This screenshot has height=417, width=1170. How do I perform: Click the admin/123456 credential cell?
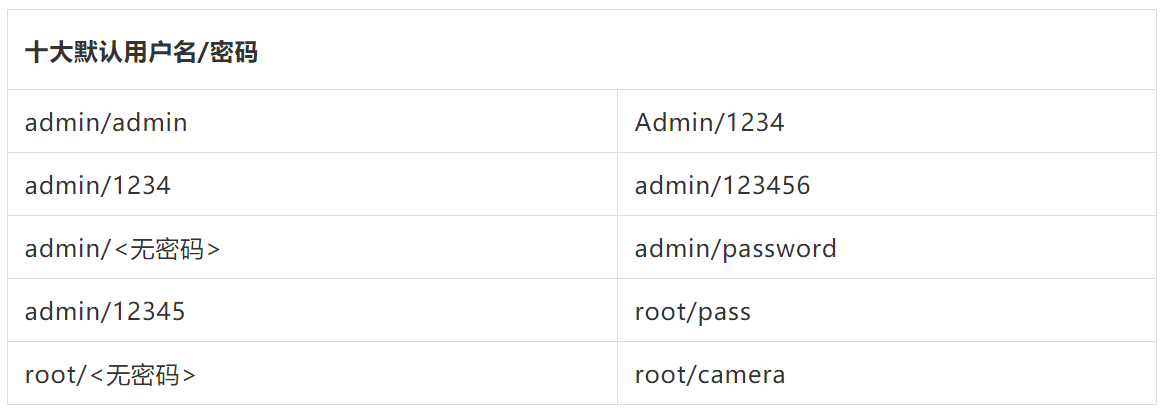tap(722, 186)
